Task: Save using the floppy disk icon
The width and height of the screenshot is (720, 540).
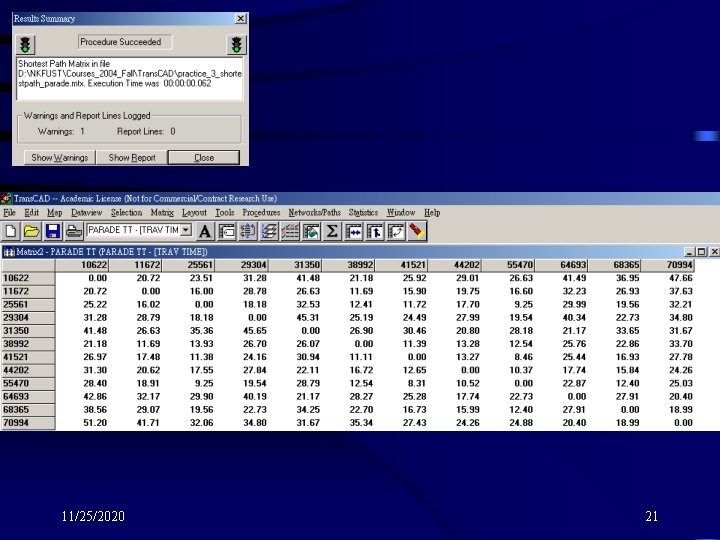Action: pos(53,231)
